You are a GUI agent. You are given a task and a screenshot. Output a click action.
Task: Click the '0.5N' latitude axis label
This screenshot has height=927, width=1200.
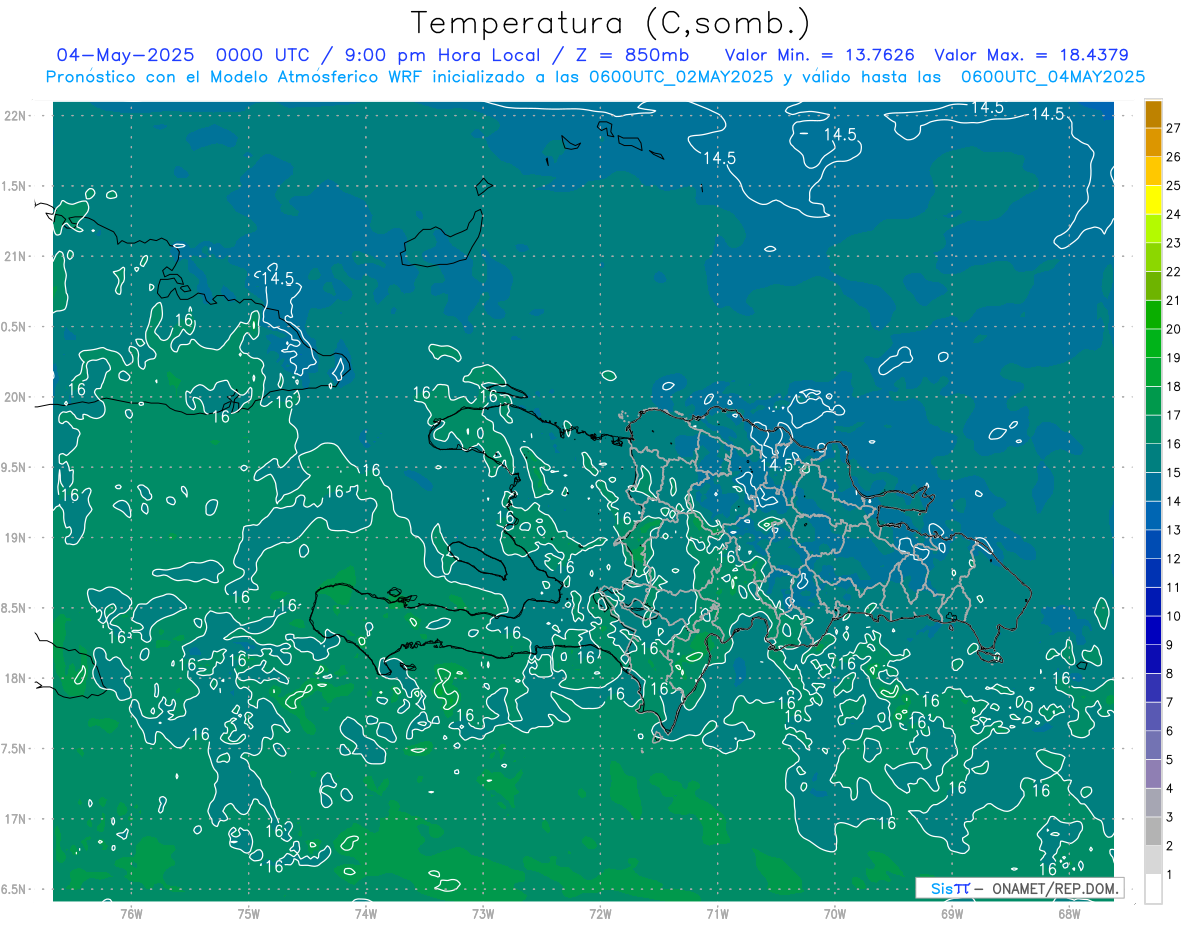click(15, 327)
